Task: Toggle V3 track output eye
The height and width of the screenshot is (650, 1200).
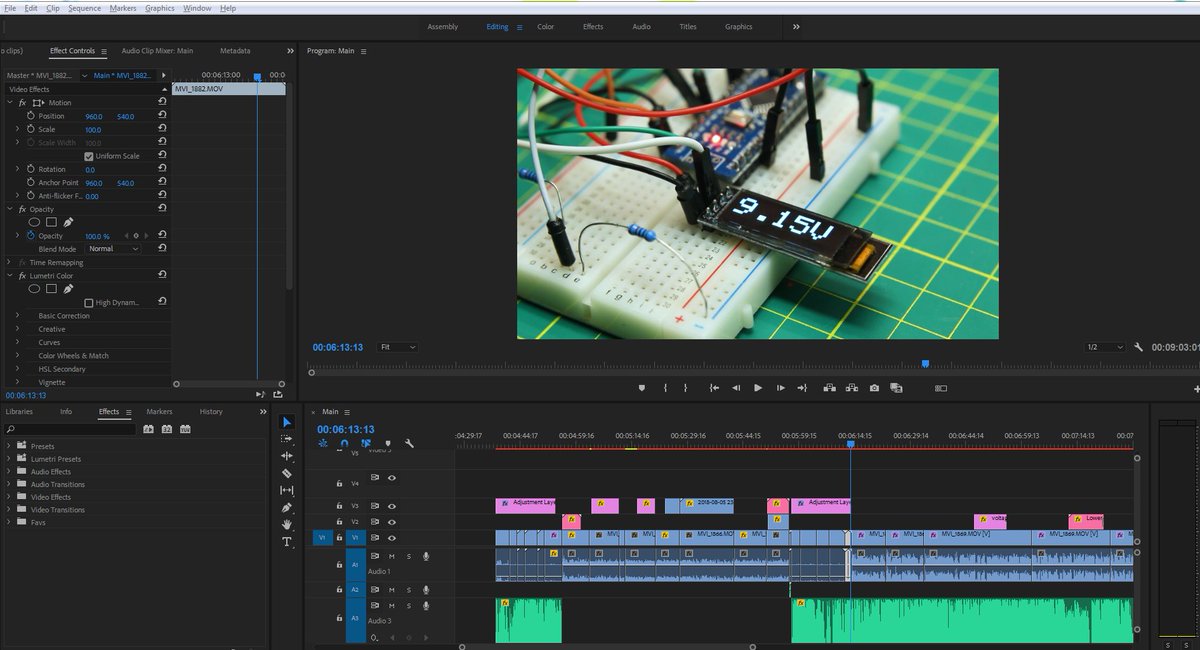Action: (x=392, y=506)
